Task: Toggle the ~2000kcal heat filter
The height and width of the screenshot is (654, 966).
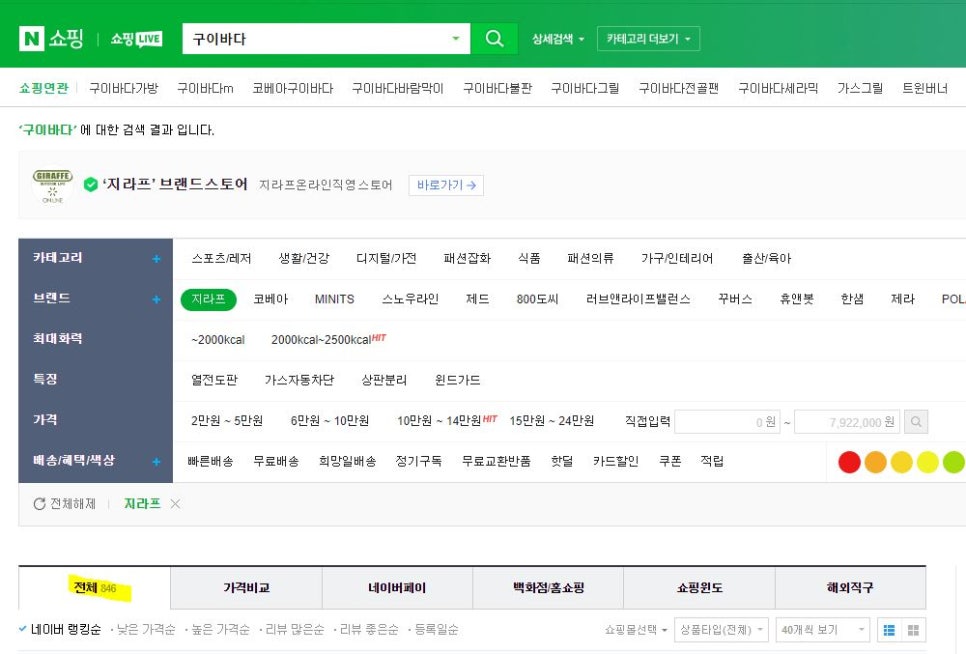Action: (x=218, y=340)
